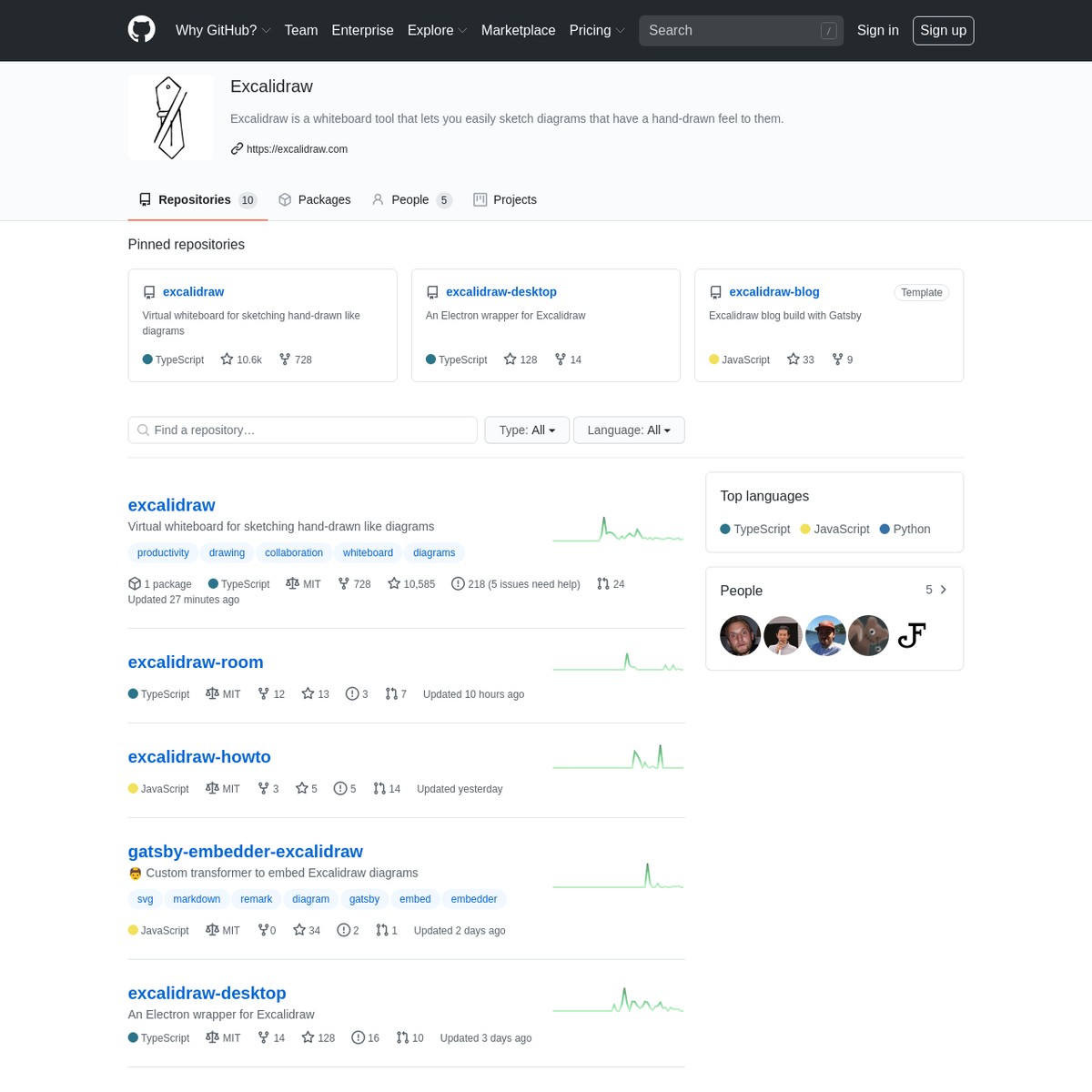Screen dimensions: 1092x1092
Task: Select the TypeScript top language color dot
Action: point(725,529)
